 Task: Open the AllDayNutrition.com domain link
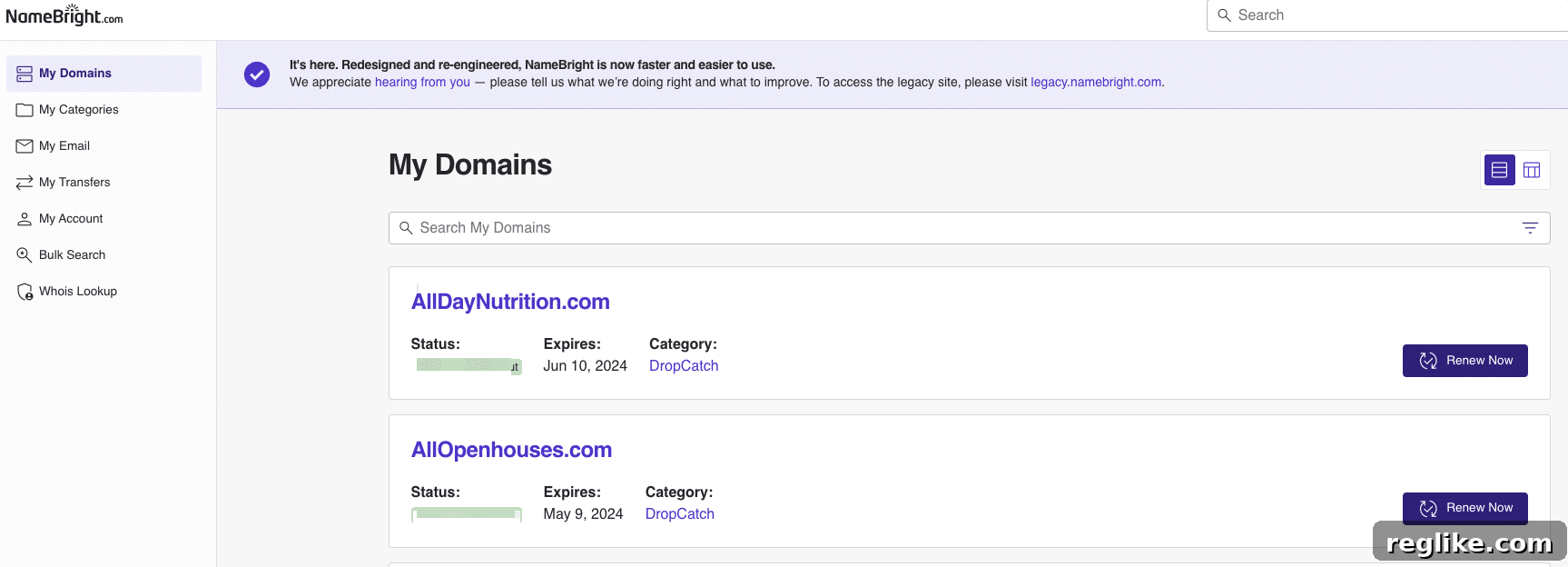510,302
